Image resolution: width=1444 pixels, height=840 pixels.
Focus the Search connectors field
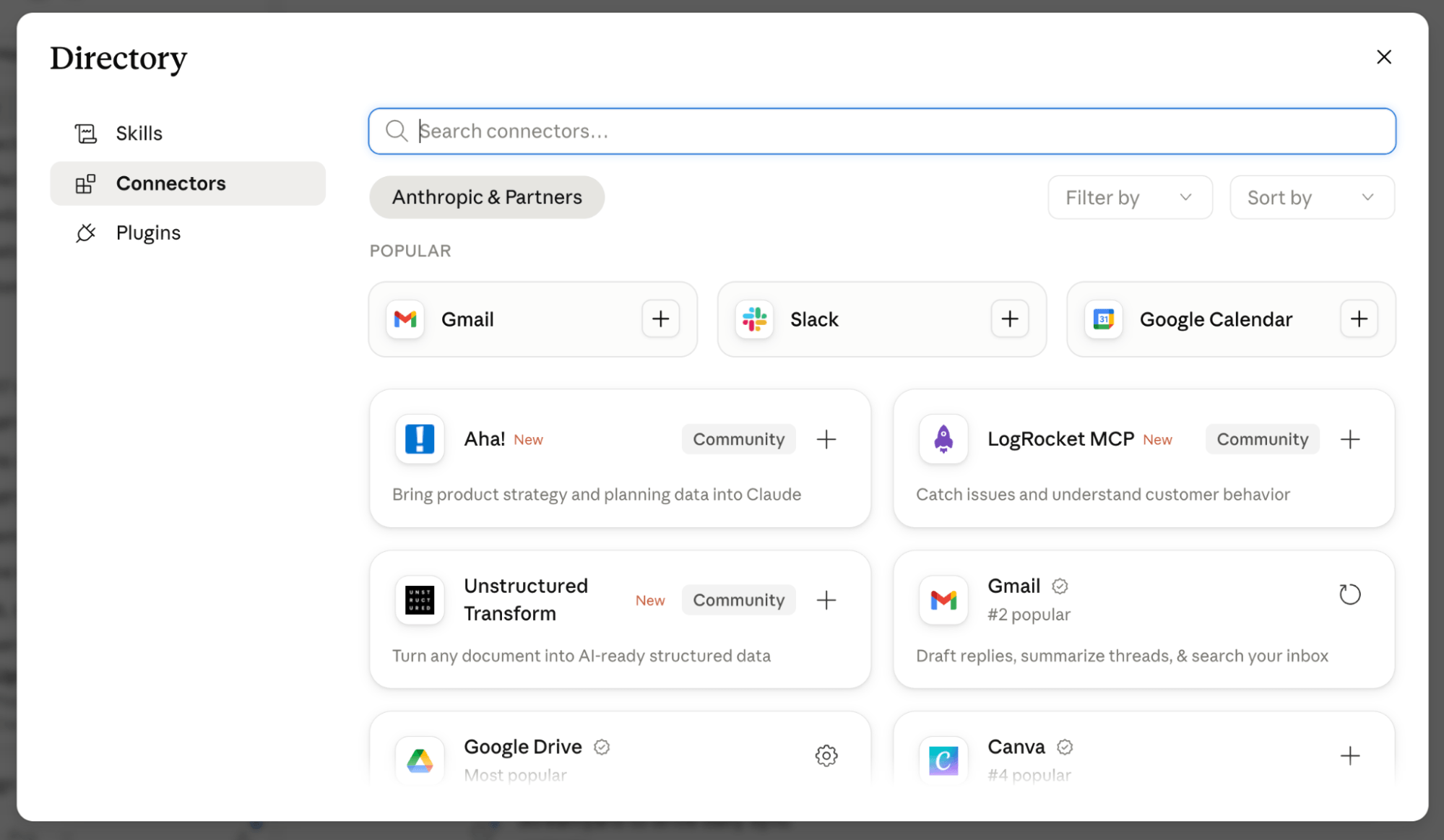click(882, 131)
